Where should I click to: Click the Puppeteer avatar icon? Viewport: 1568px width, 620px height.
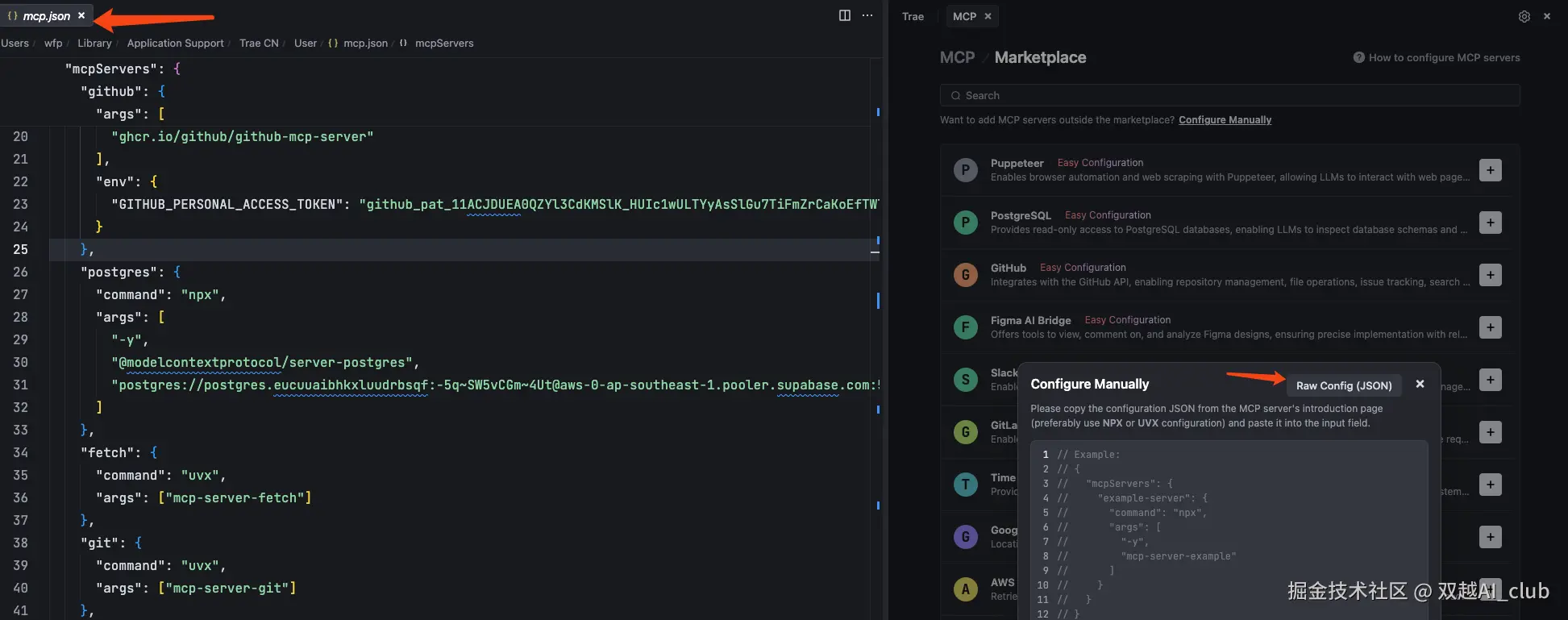(965, 170)
